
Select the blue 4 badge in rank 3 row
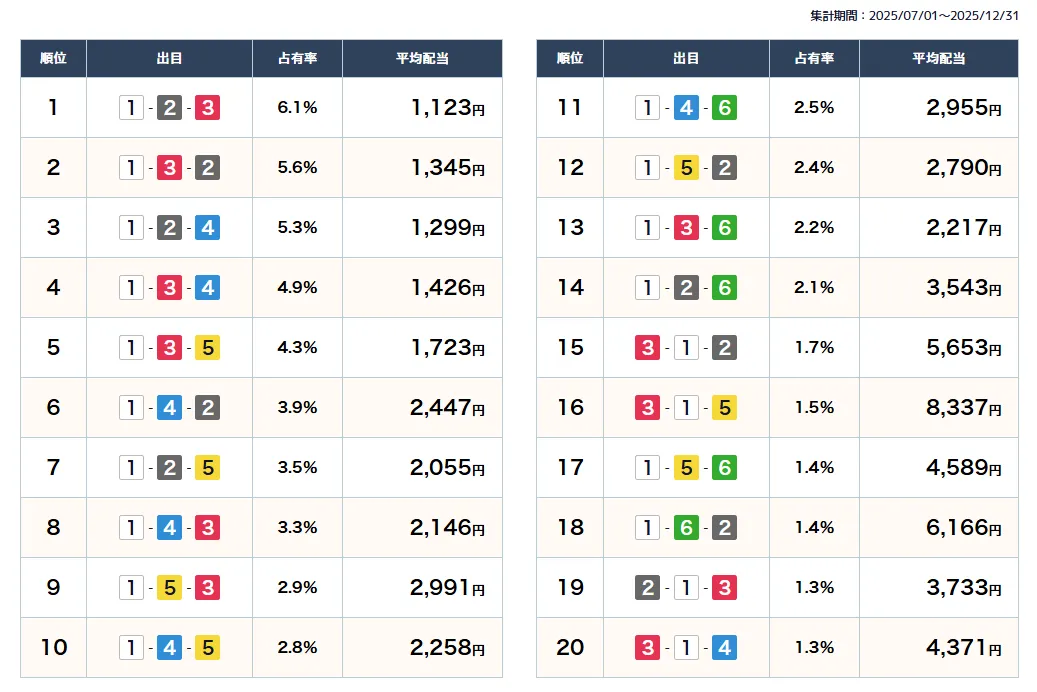pyautogui.click(x=207, y=228)
